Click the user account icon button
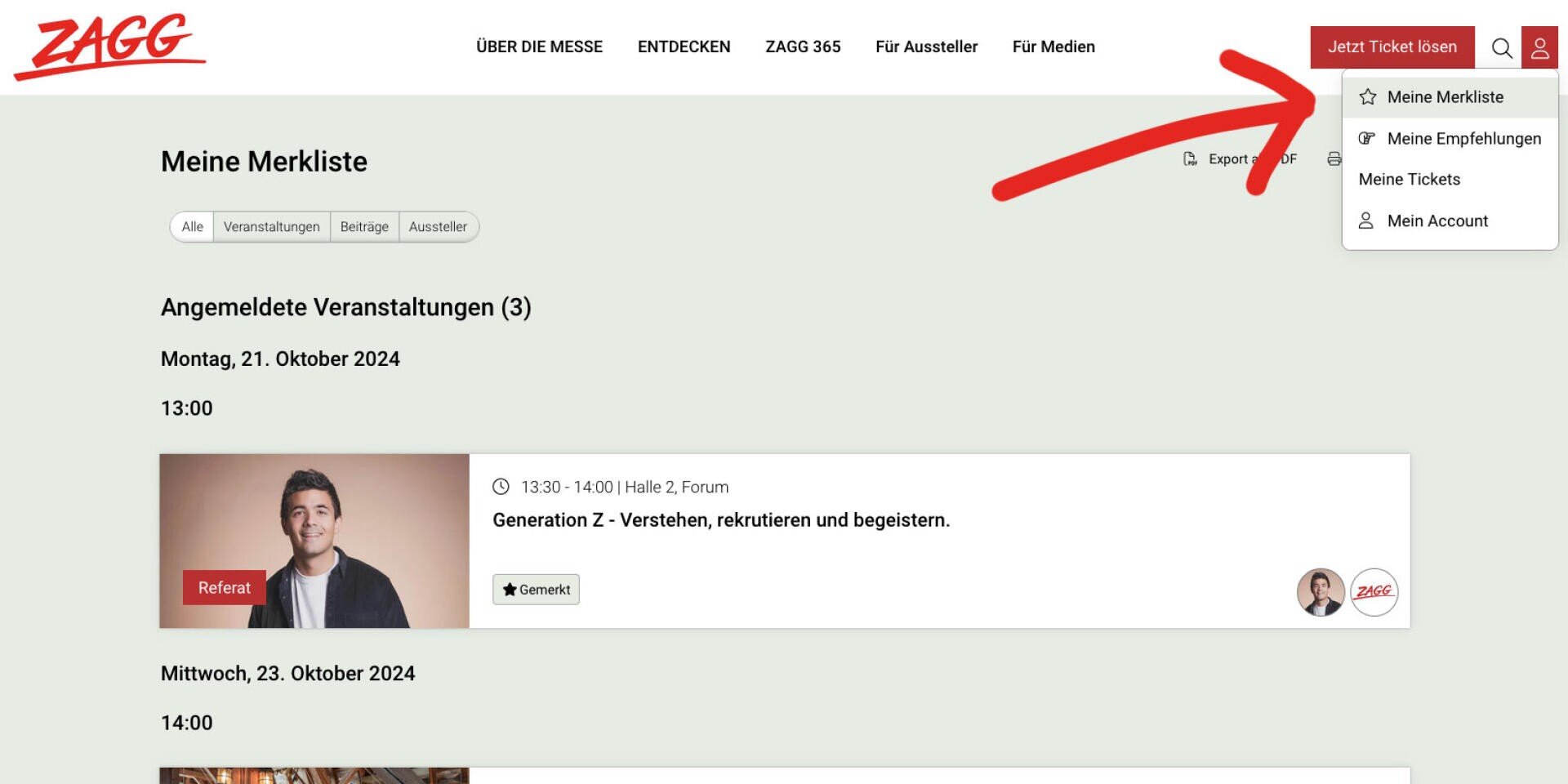The height and width of the screenshot is (784, 1568). [x=1539, y=47]
